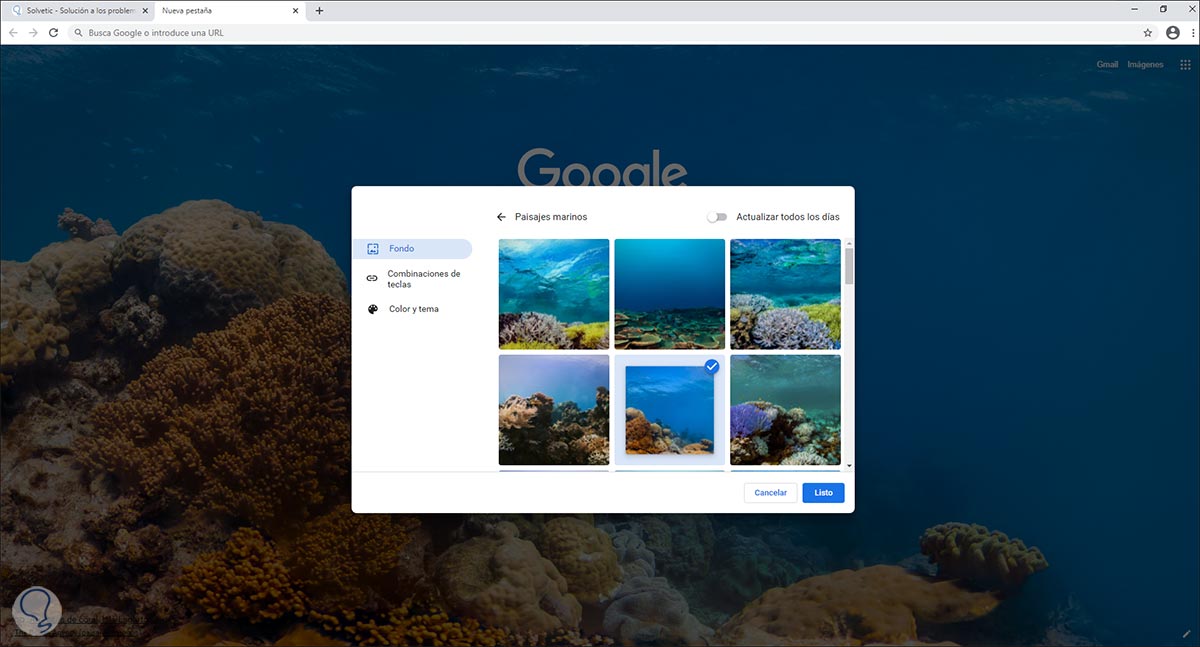This screenshot has height=647, width=1200.
Task: Click the scrollbar down arrow in gallery
Action: pyautogui.click(x=849, y=465)
